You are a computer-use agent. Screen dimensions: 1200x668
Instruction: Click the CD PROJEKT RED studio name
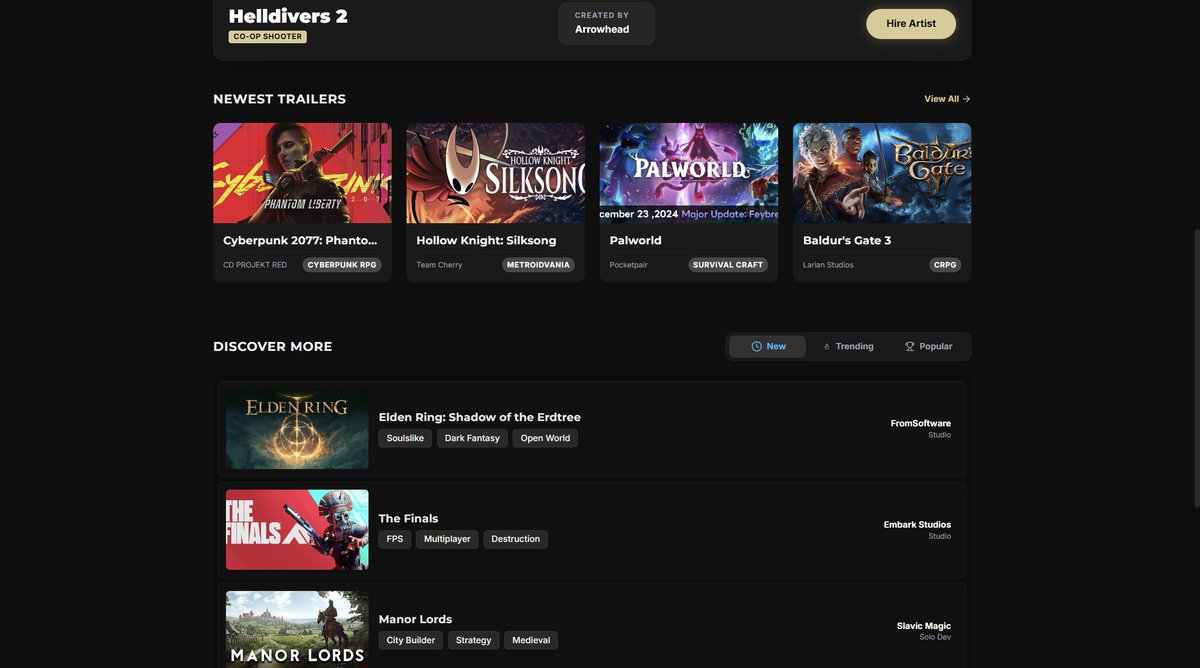[255, 265]
